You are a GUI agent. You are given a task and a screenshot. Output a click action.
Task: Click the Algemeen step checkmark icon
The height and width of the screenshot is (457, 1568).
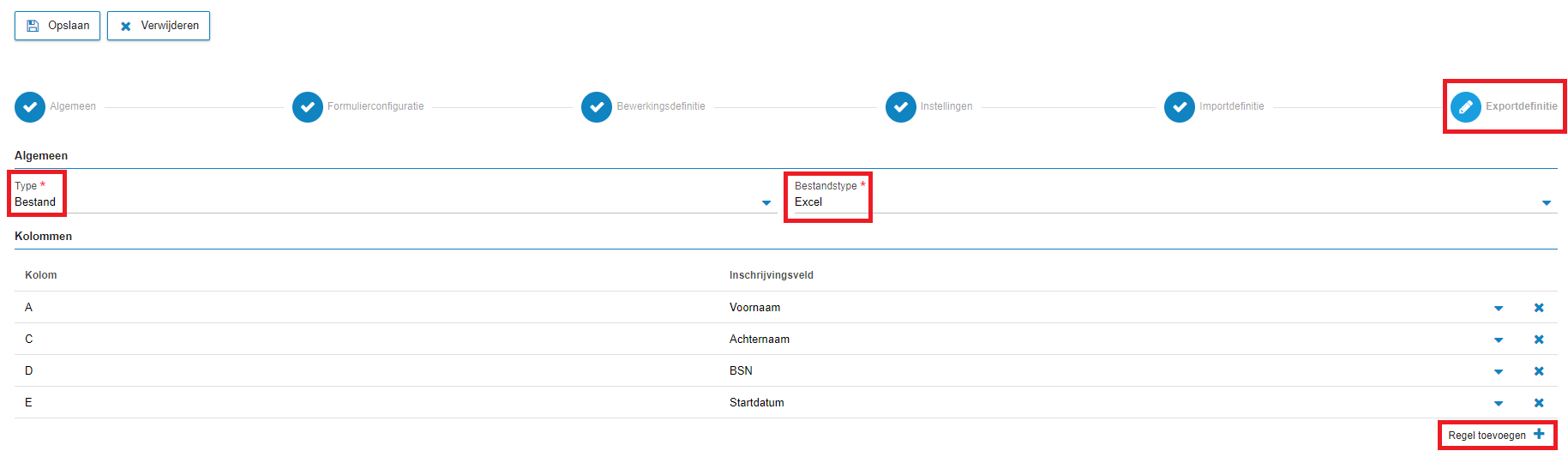(x=30, y=107)
